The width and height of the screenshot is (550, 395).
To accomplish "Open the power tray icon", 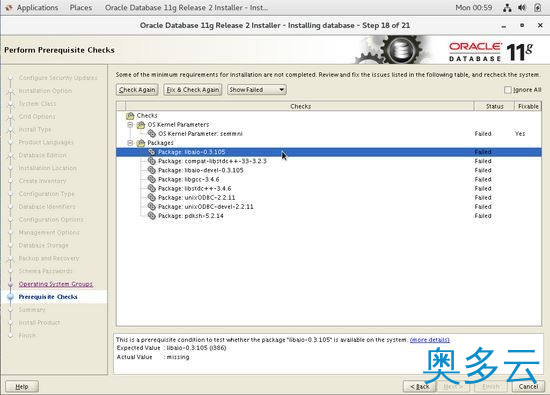I will [x=538, y=8].
